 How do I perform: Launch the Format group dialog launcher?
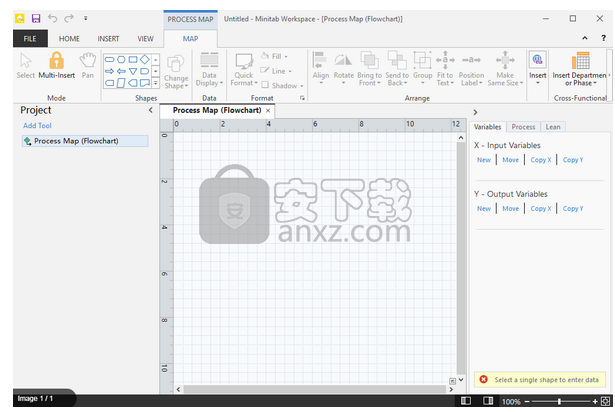[x=302, y=98]
